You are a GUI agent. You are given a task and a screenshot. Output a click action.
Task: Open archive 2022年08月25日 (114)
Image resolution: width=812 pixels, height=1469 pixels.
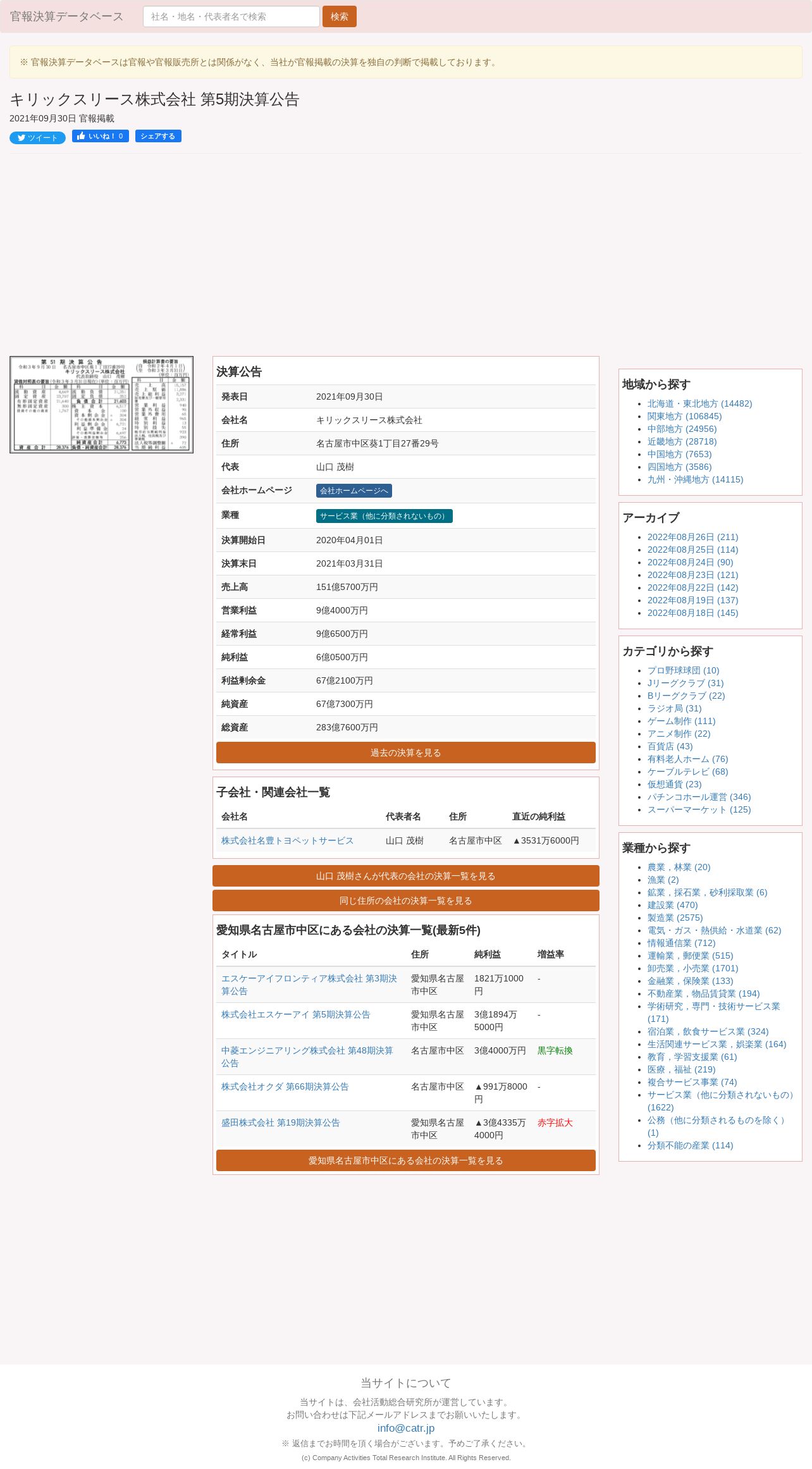click(693, 550)
